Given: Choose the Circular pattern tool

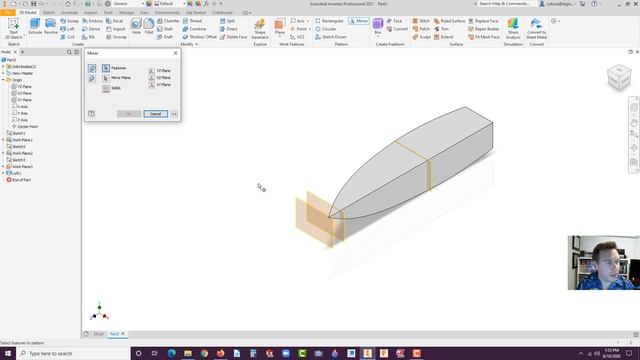Looking at the screenshot, I should [x=326, y=29].
